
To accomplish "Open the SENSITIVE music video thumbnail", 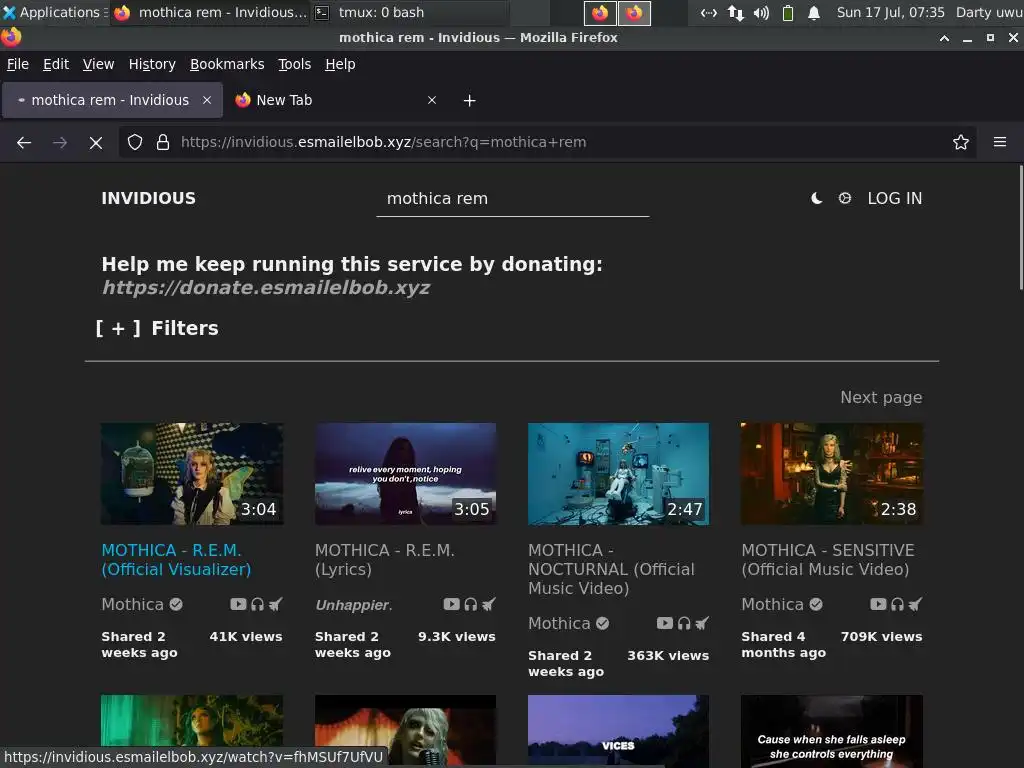I will 832,473.
